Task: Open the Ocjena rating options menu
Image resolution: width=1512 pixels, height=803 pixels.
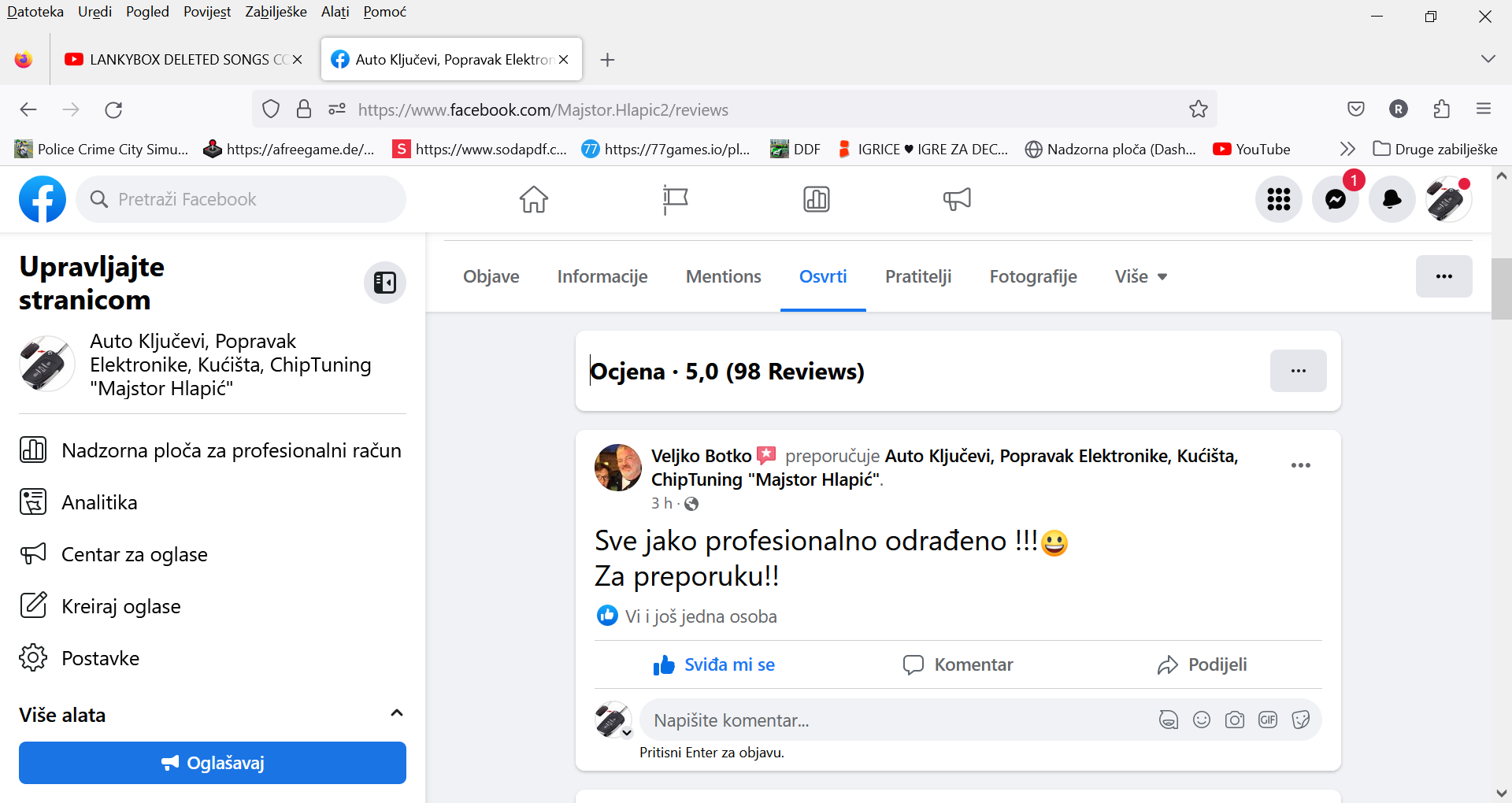Action: click(x=1299, y=371)
